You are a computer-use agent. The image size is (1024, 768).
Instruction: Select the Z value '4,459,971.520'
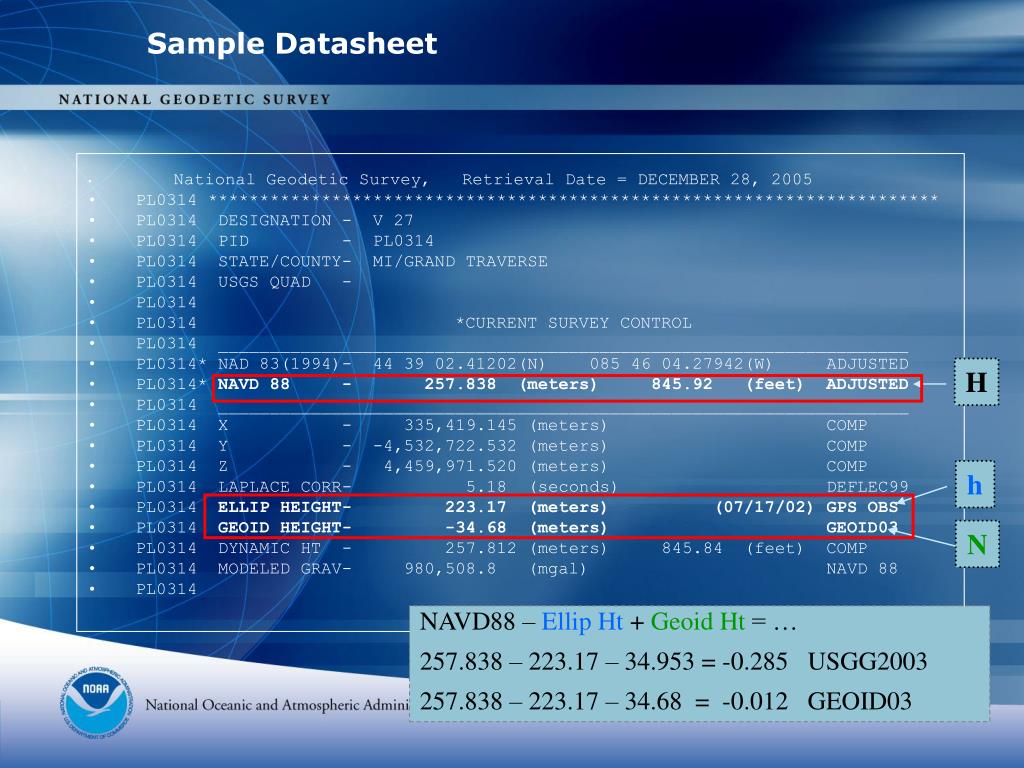click(x=449, y=467)
